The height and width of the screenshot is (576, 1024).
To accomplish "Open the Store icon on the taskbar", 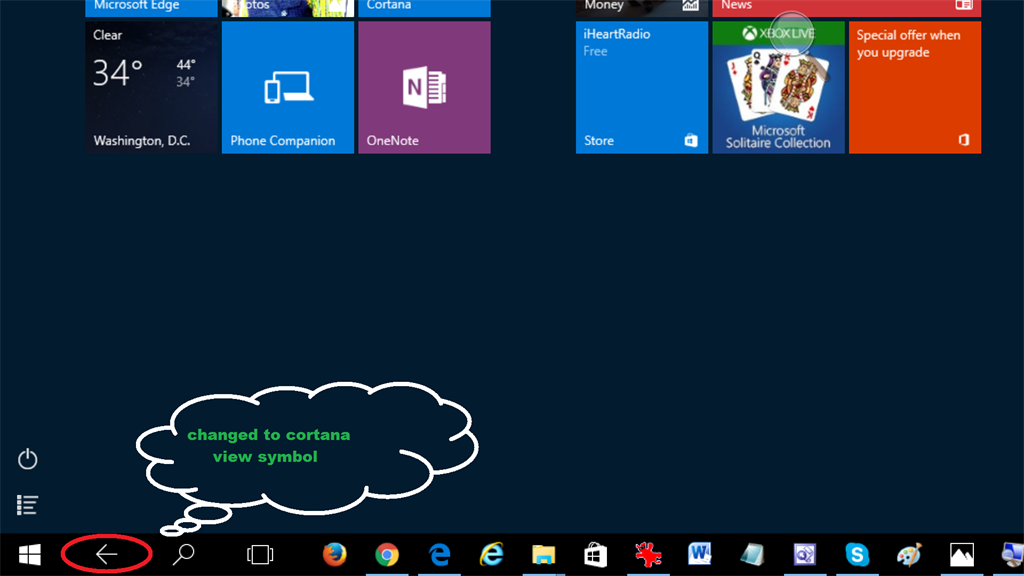I will click(x=595, y=554).
